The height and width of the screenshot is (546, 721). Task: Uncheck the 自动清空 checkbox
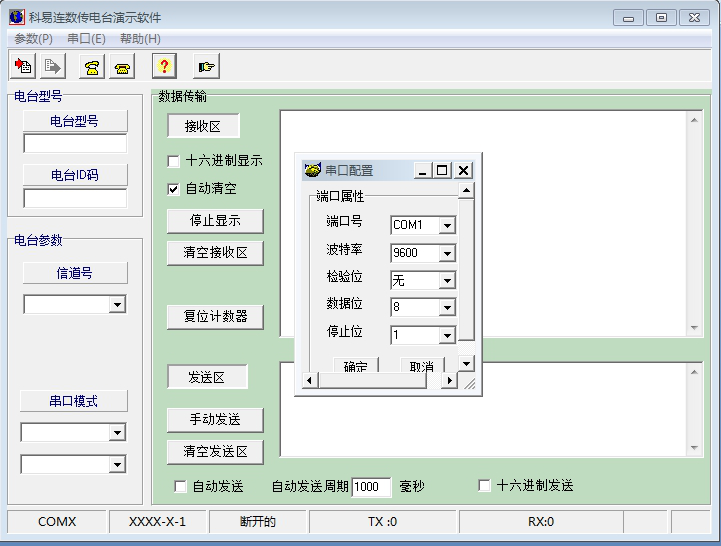coord(174,189)
